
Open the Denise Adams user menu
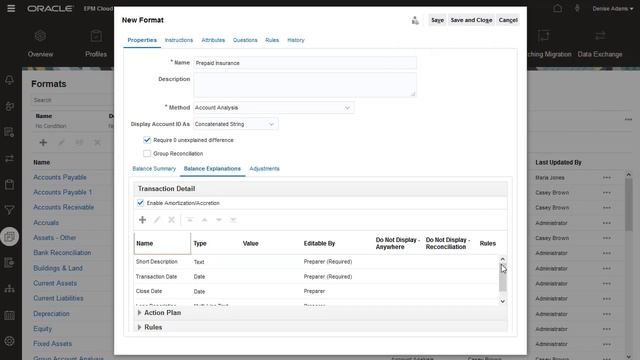613,9
